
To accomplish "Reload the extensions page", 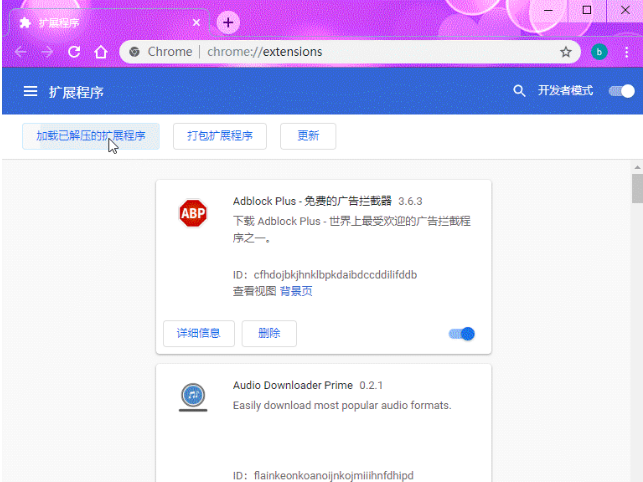I will point(74,52).
